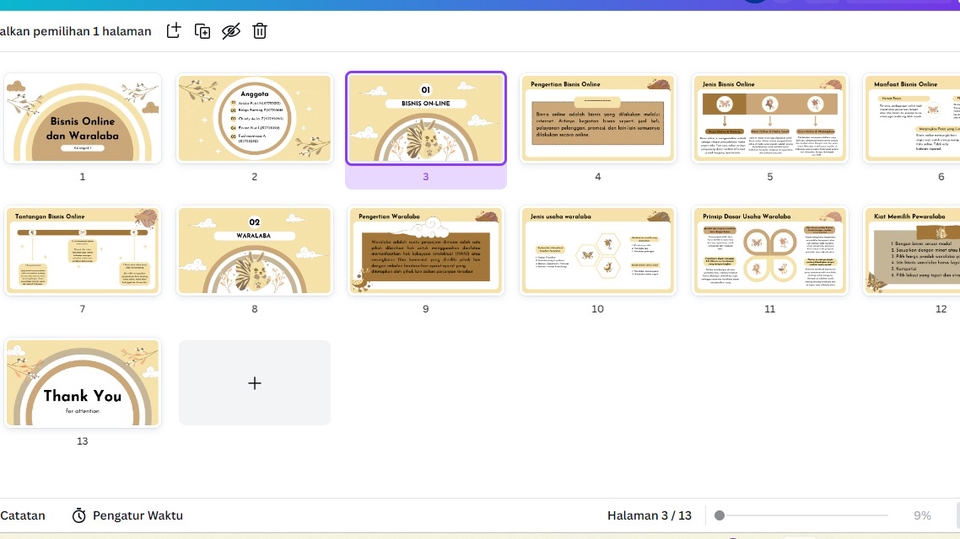Delete the selected page with trash icon
The width and height of the screenshot is (960, 539).
tap(260, 31)
